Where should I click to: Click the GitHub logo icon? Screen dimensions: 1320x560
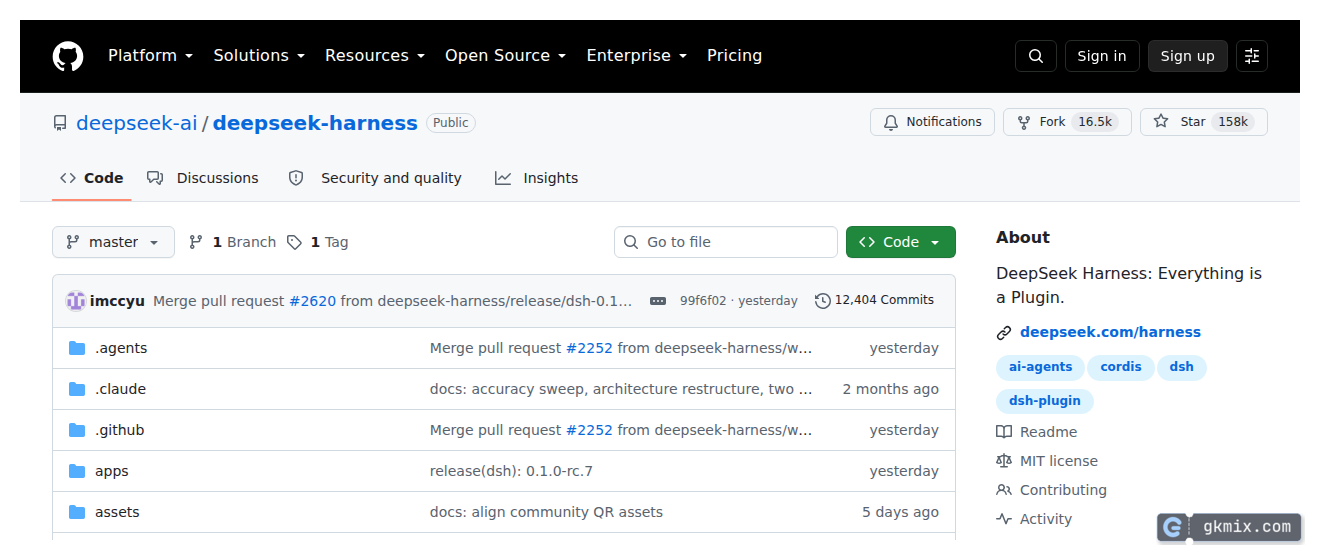click(68, 56)
